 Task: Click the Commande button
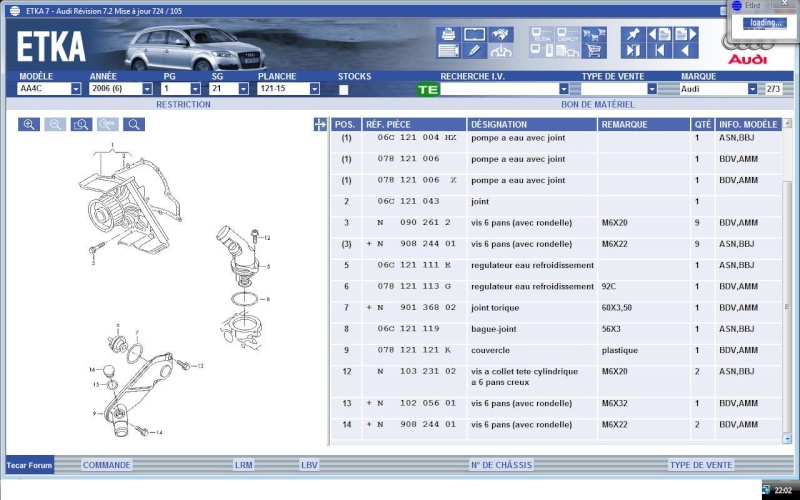[x=107, y=465]
